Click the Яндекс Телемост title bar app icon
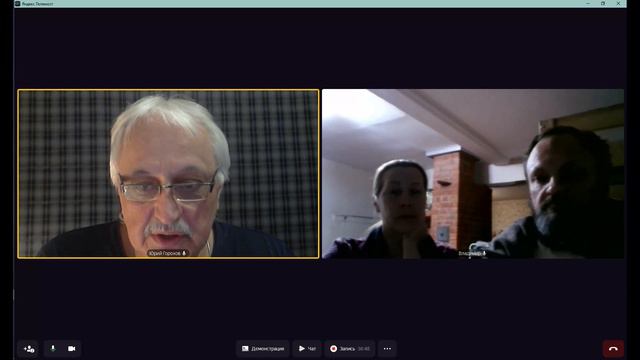640x360 pixels. (x=18, y=3)
